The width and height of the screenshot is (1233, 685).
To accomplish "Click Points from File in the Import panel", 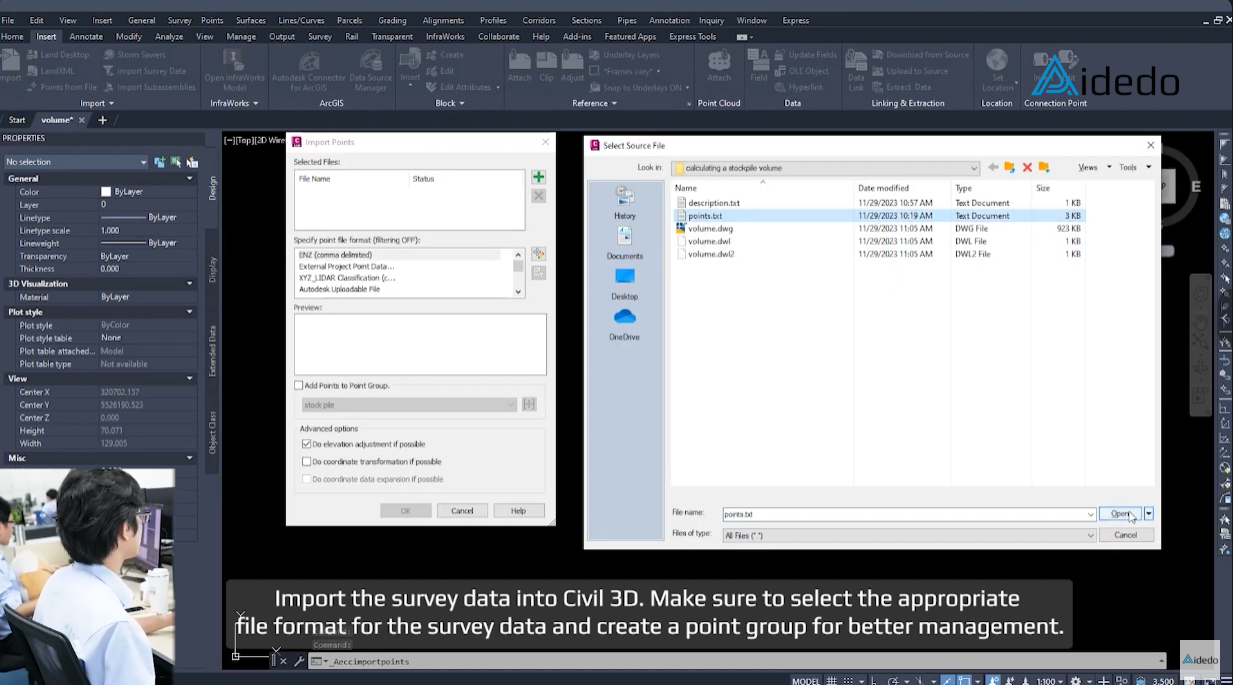I will (x=62, y=87).
